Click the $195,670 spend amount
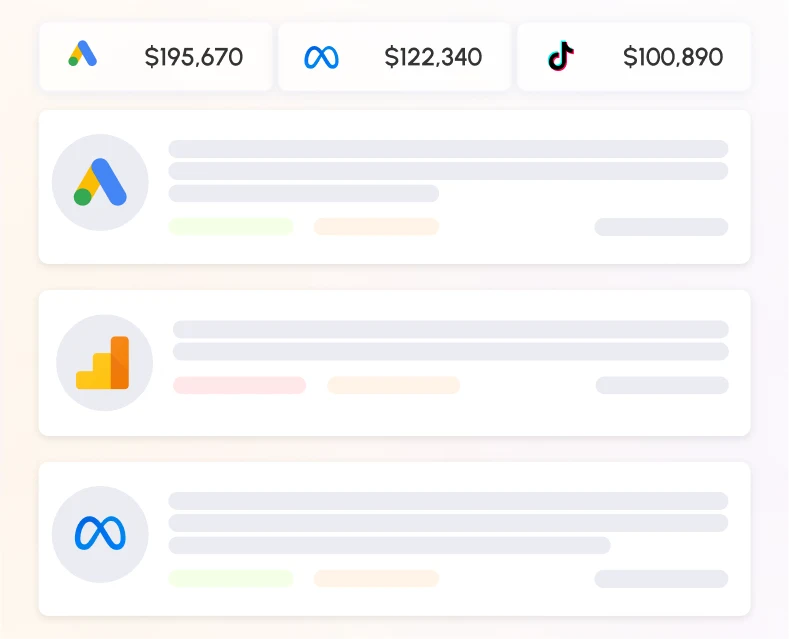The width and height of the screenshot is (789, 639). [194, 57]
